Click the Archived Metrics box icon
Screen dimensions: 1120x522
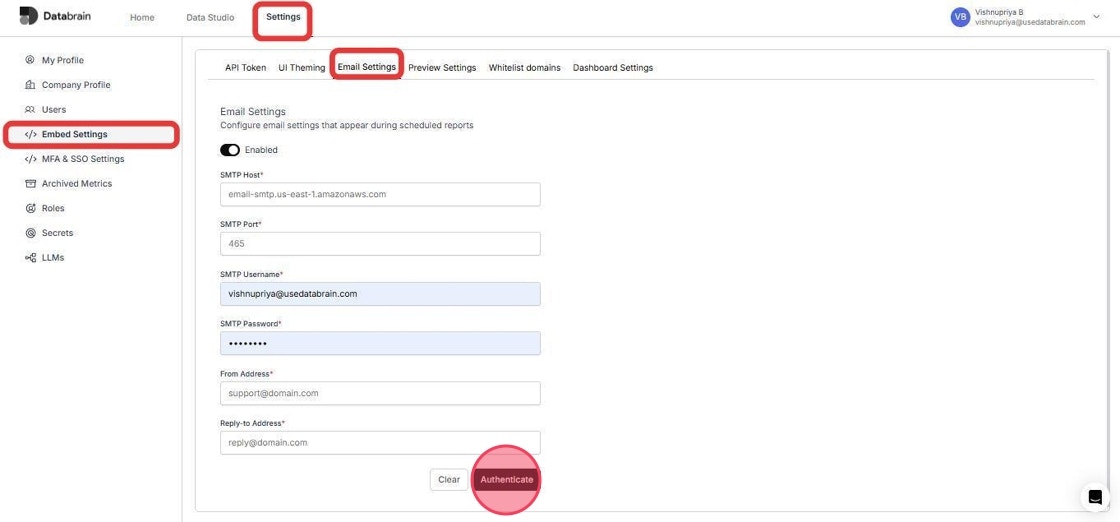click(30, 184)
